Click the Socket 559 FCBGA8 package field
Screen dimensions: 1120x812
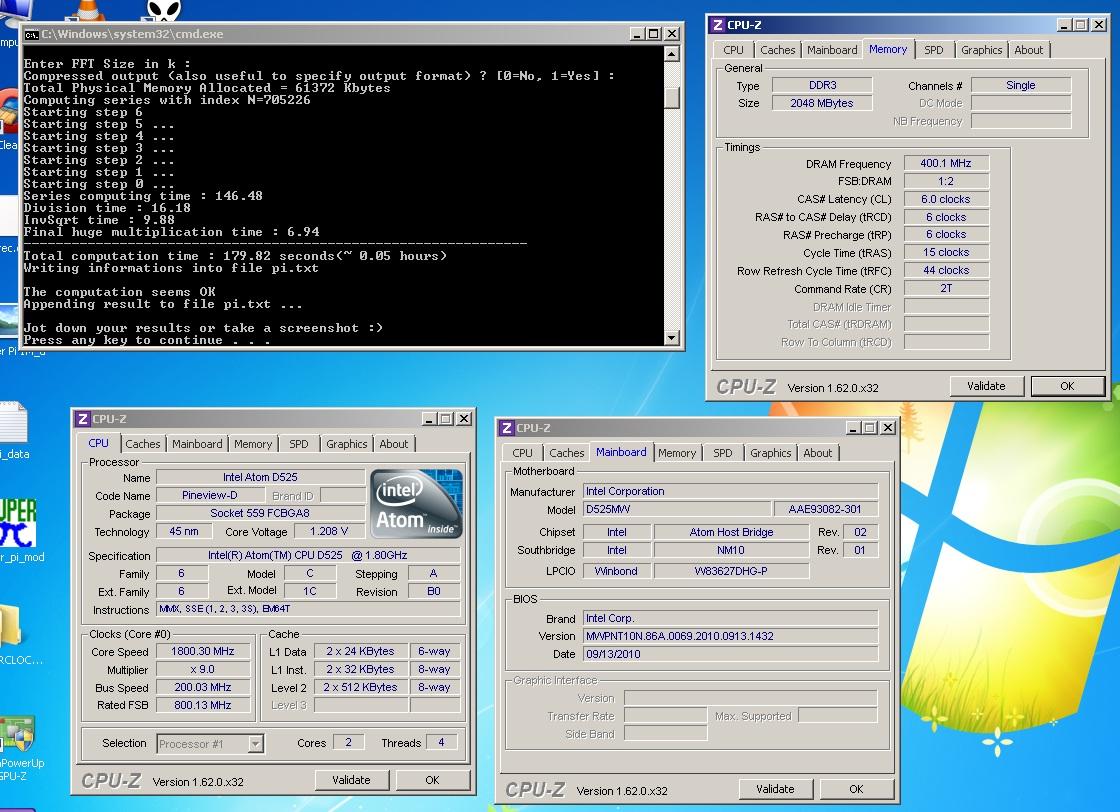pos(260,513)
